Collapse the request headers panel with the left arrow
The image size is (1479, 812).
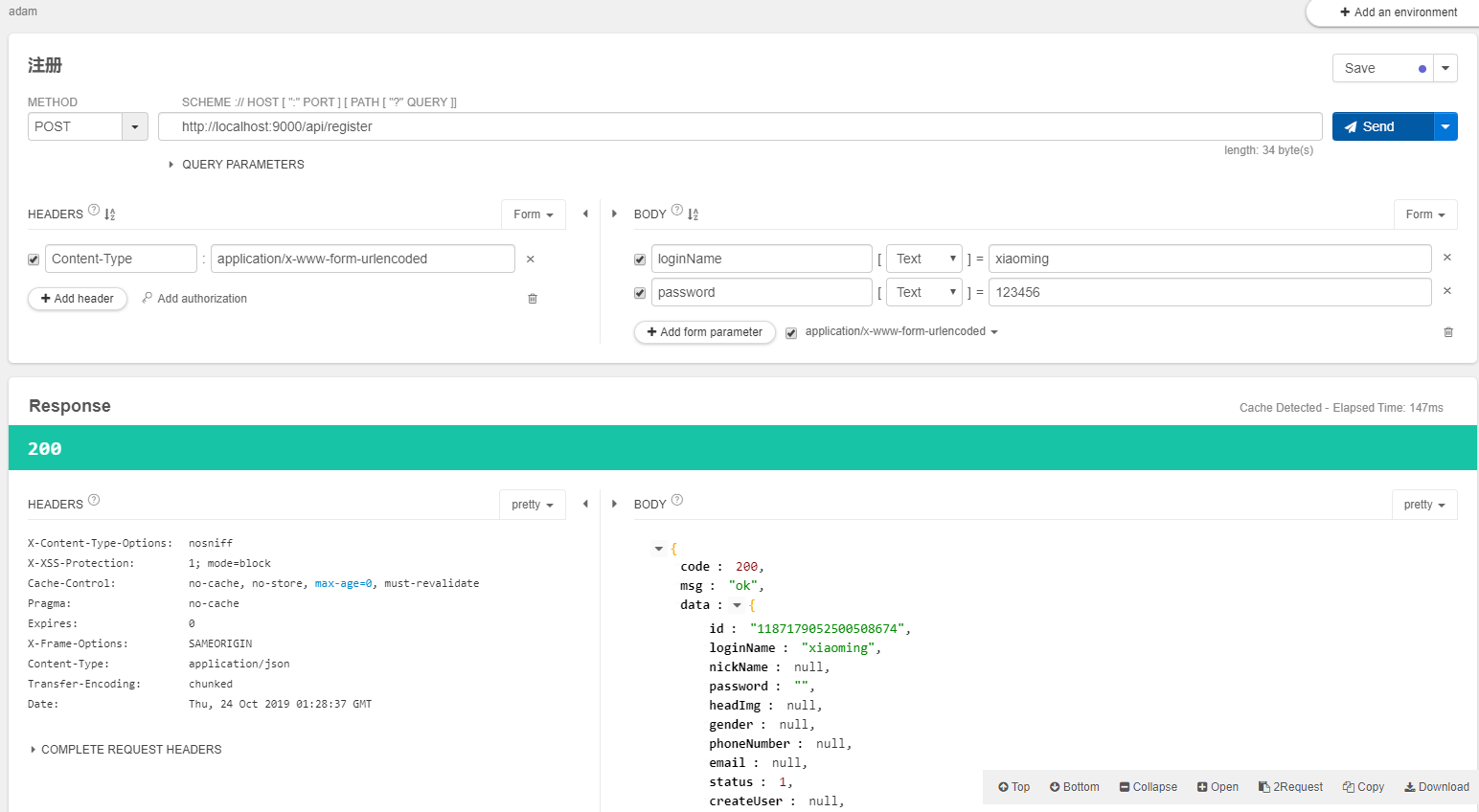pyautogui.click(x=585, y=214)
